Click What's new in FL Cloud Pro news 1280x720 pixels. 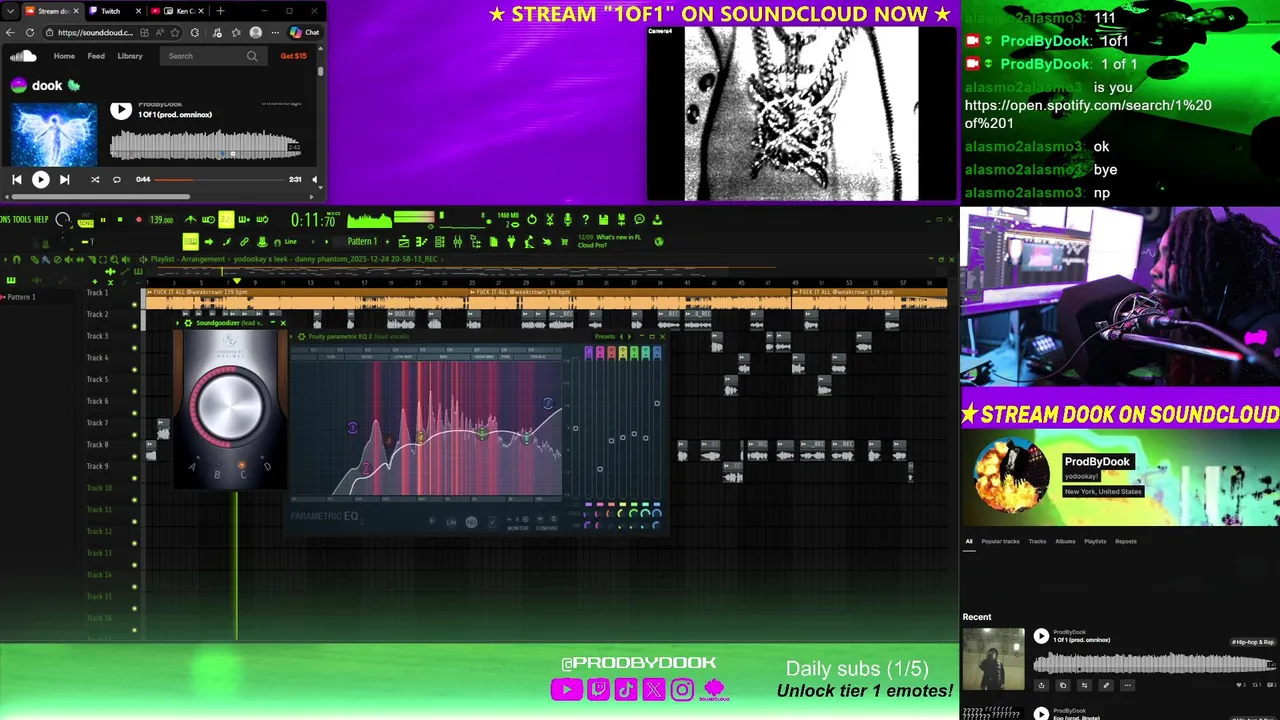pos(608,241)
